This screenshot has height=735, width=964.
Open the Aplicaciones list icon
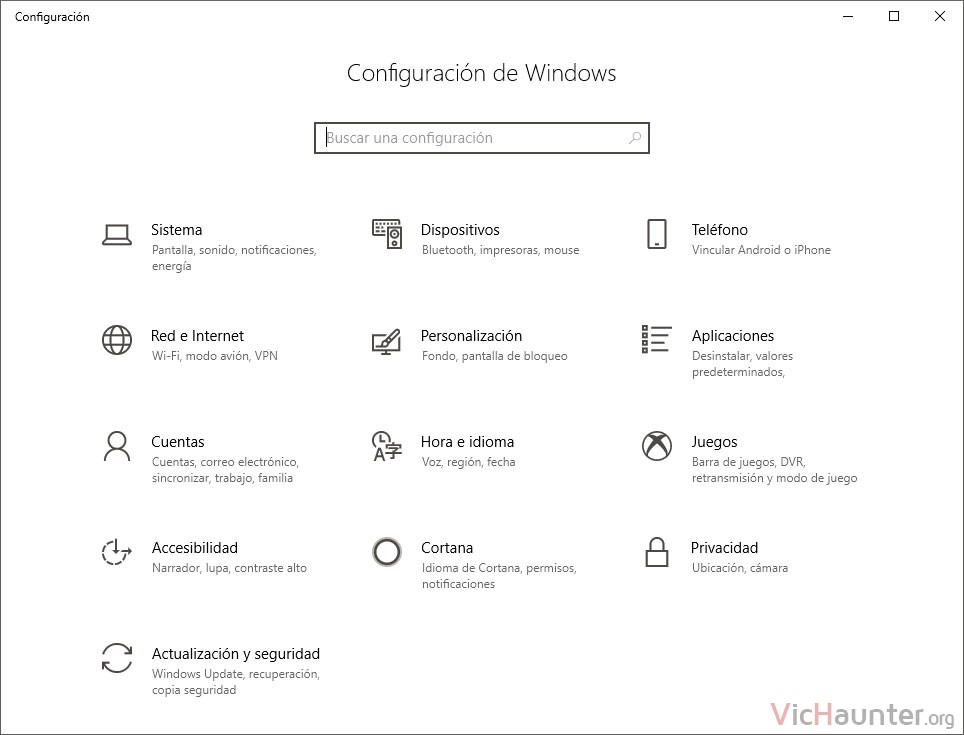tap(656, 339)
